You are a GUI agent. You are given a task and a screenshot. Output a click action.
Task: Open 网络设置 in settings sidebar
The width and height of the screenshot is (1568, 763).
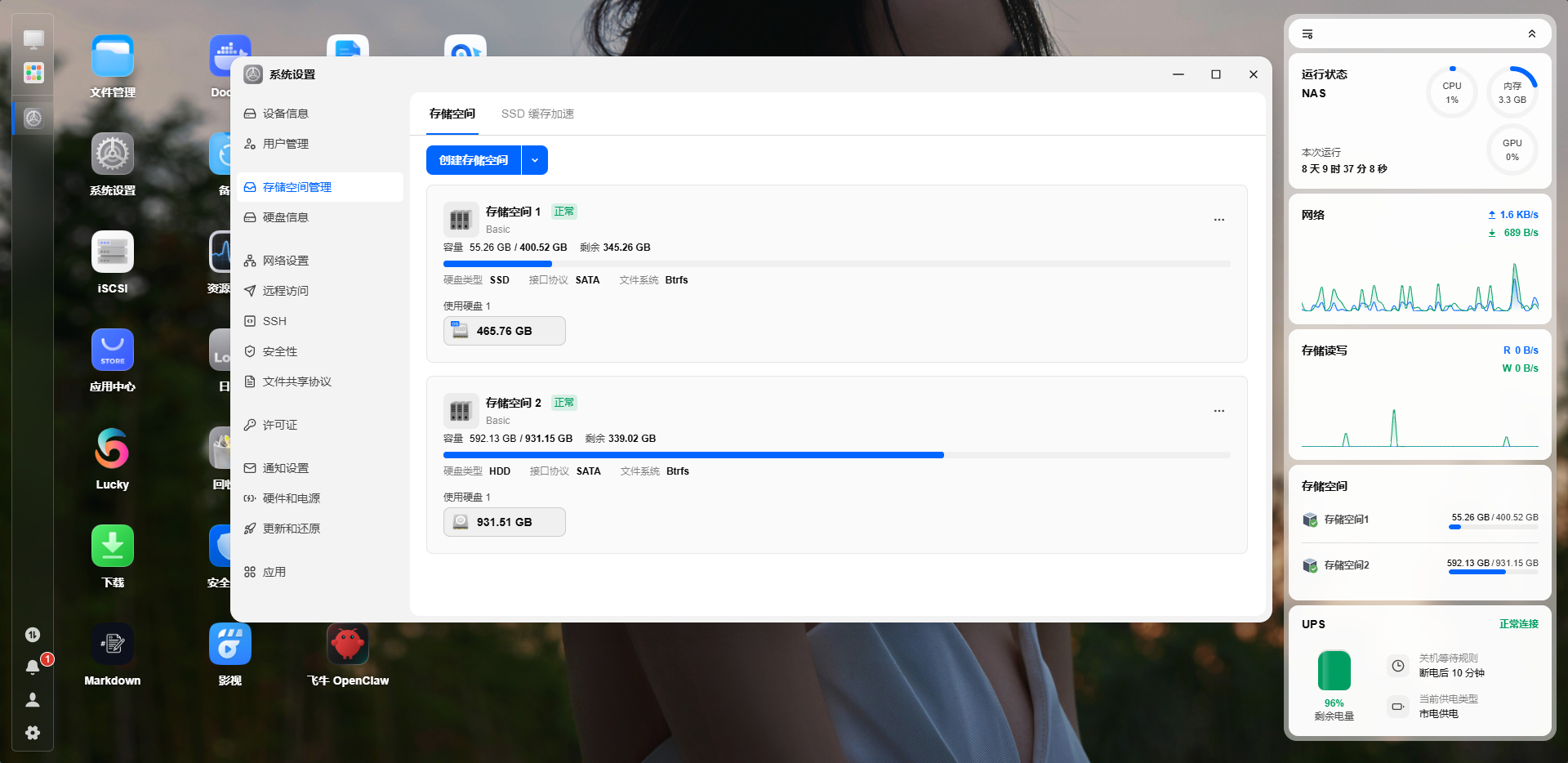click(x=320, y=261)
